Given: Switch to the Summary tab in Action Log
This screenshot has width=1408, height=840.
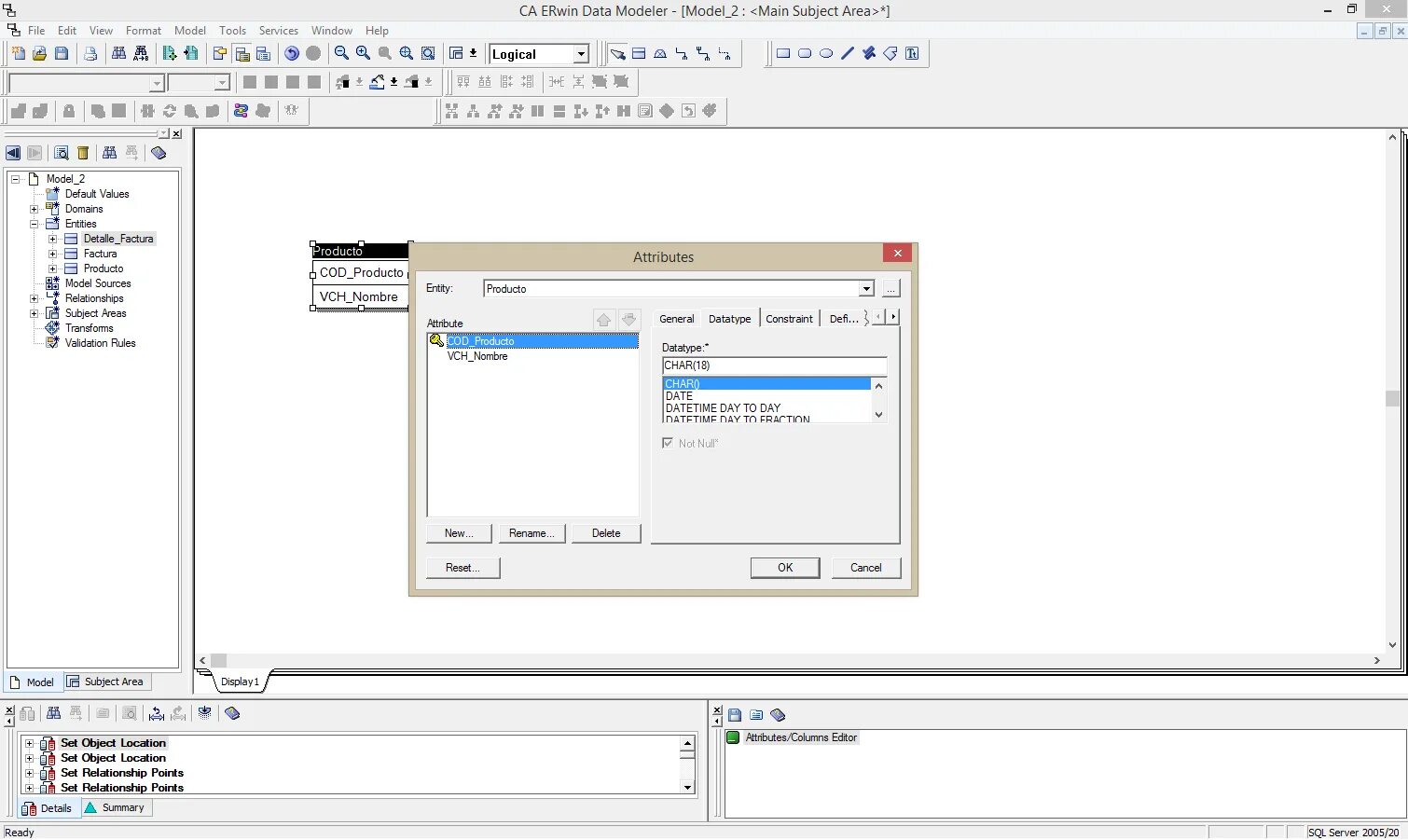Looking at the screenshot, I should (116, 807).
